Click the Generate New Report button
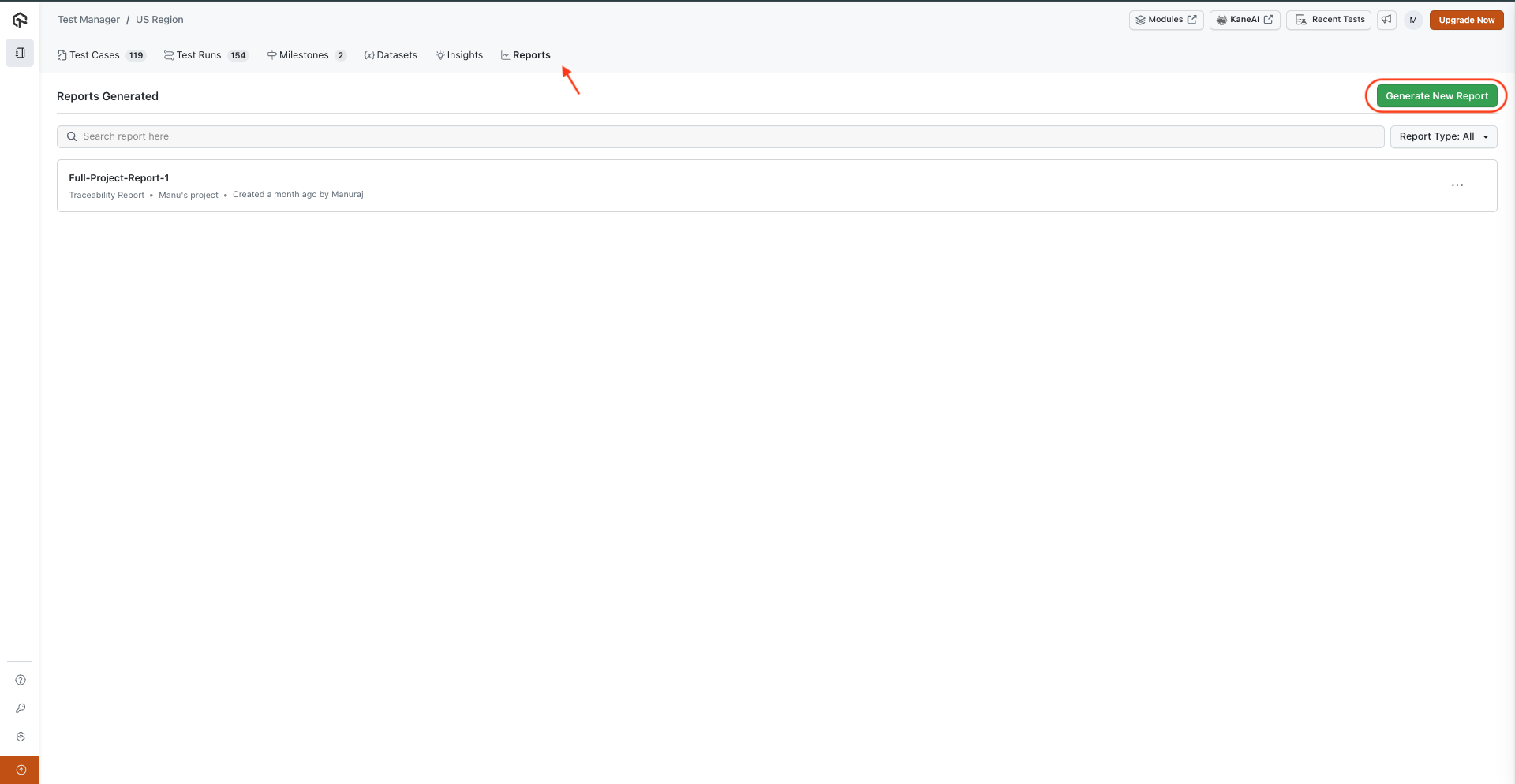 (1436, 95)
